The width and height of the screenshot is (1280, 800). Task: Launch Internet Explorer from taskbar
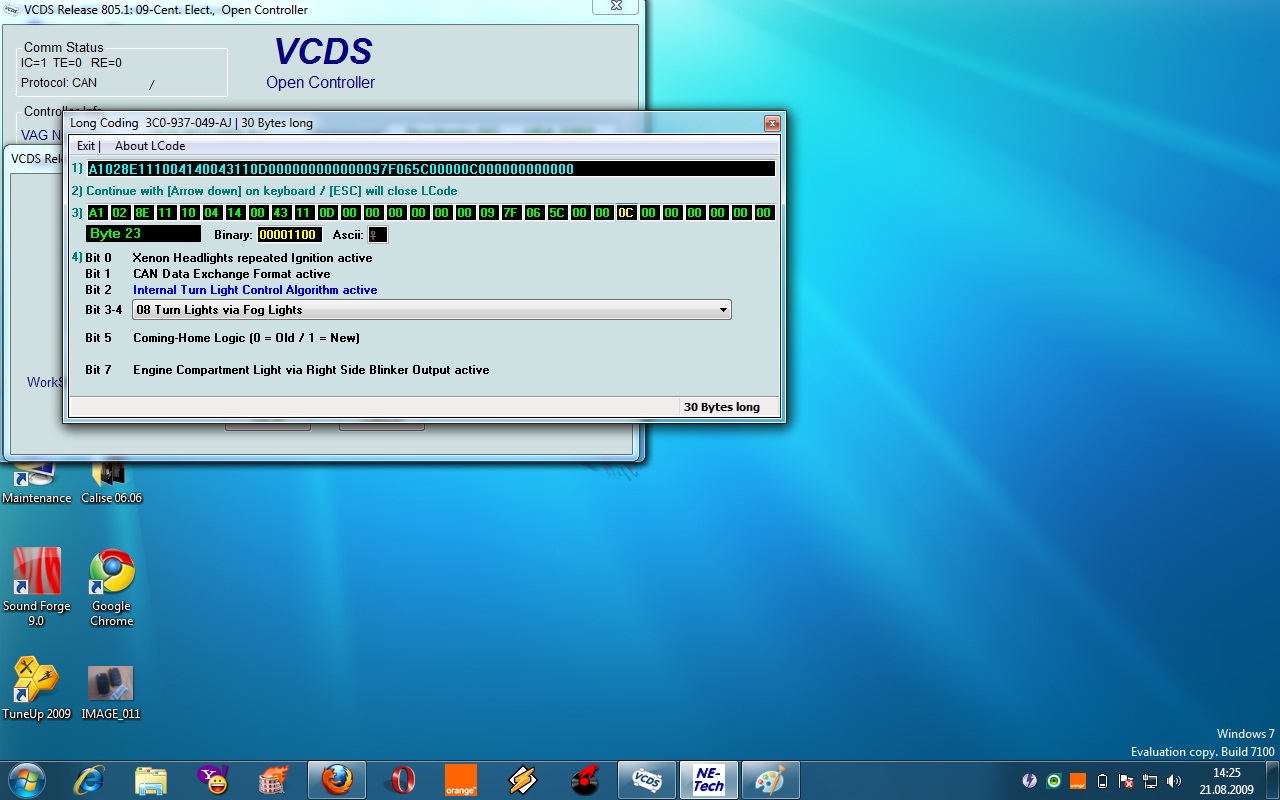88,780
